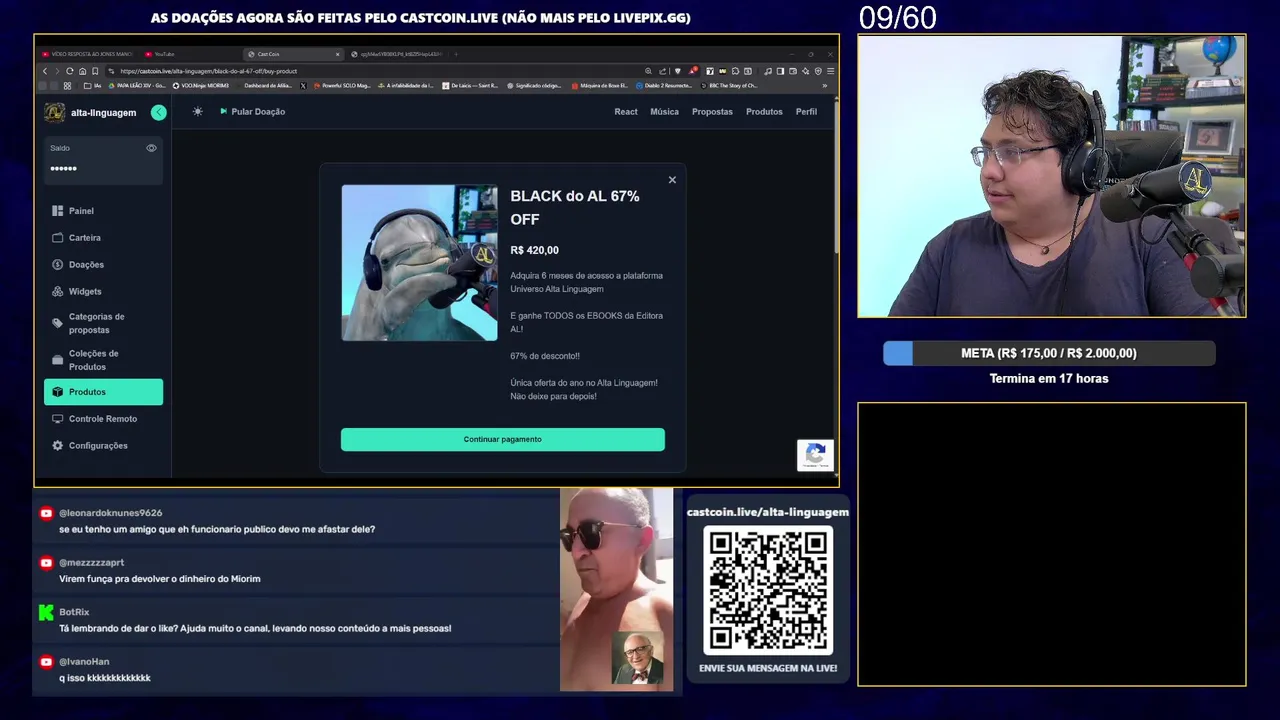This screenshot has height=720, width=1280.
Task: Click the reCAPTCHA badge
Action: pyautogui.click(x=815, y=455)
